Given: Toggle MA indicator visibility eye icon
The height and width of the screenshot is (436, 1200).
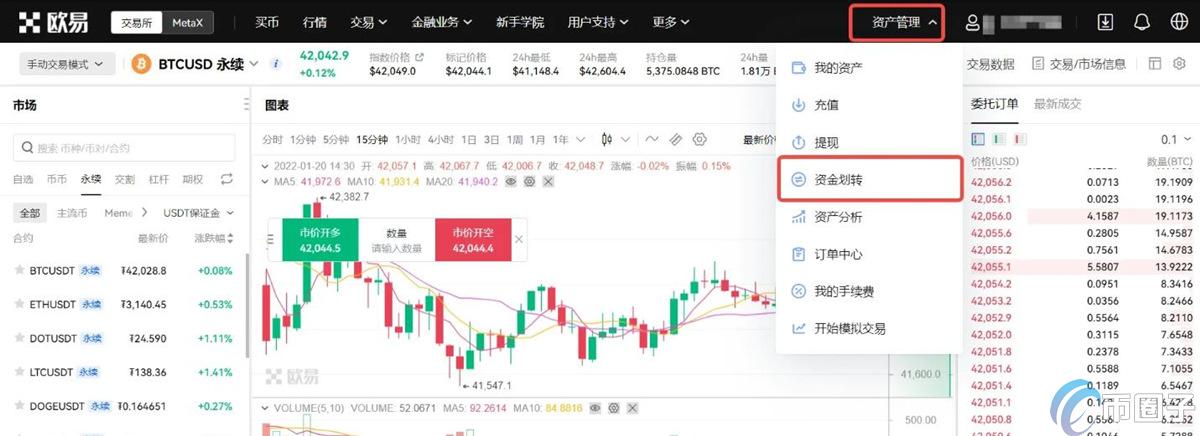Looking at the screenshot, I should (x=511, y=181).
